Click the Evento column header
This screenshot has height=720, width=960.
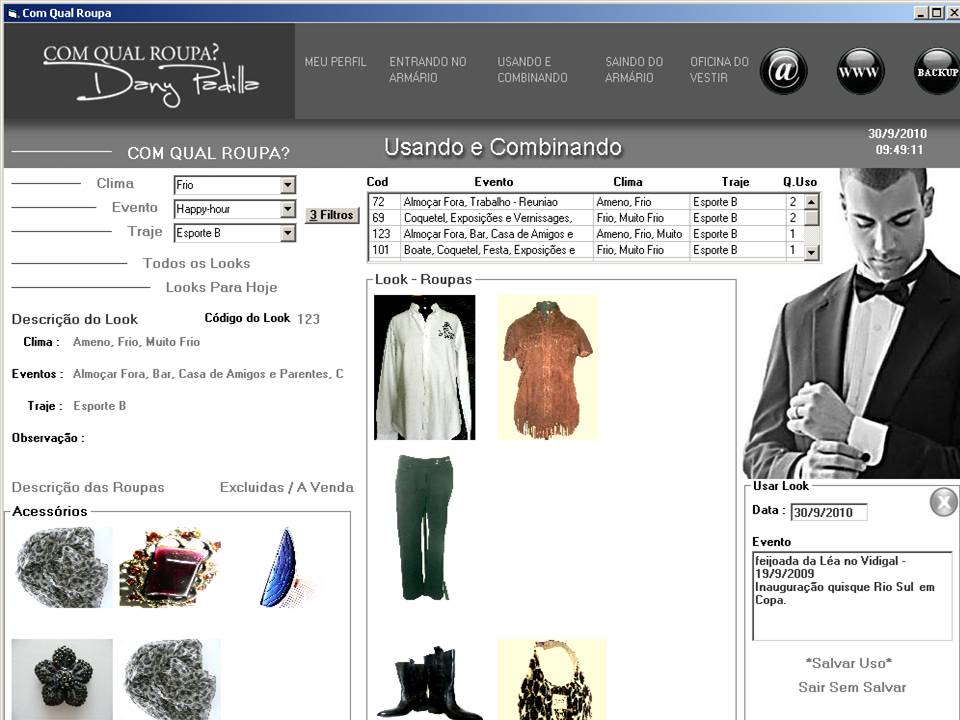click(493, 182)
